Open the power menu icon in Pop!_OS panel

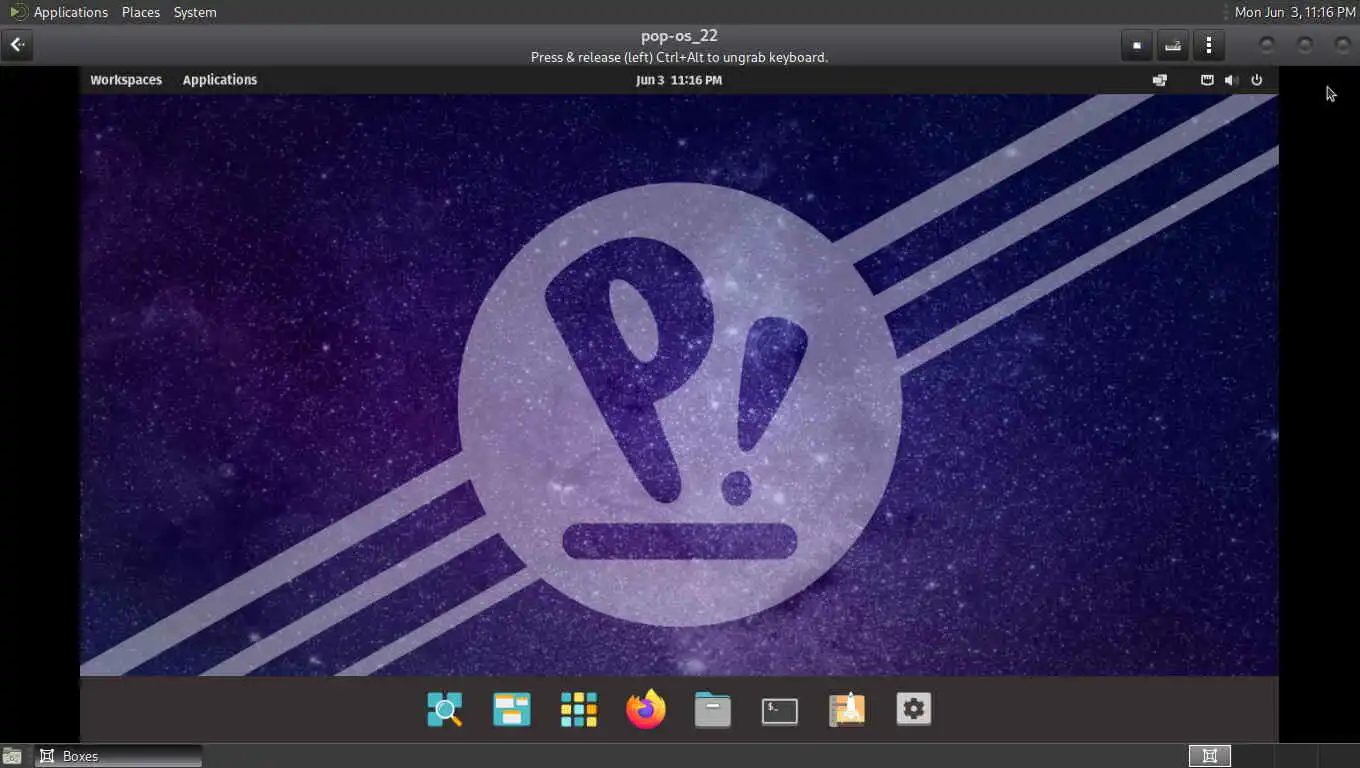click(x=1257, y=80)
